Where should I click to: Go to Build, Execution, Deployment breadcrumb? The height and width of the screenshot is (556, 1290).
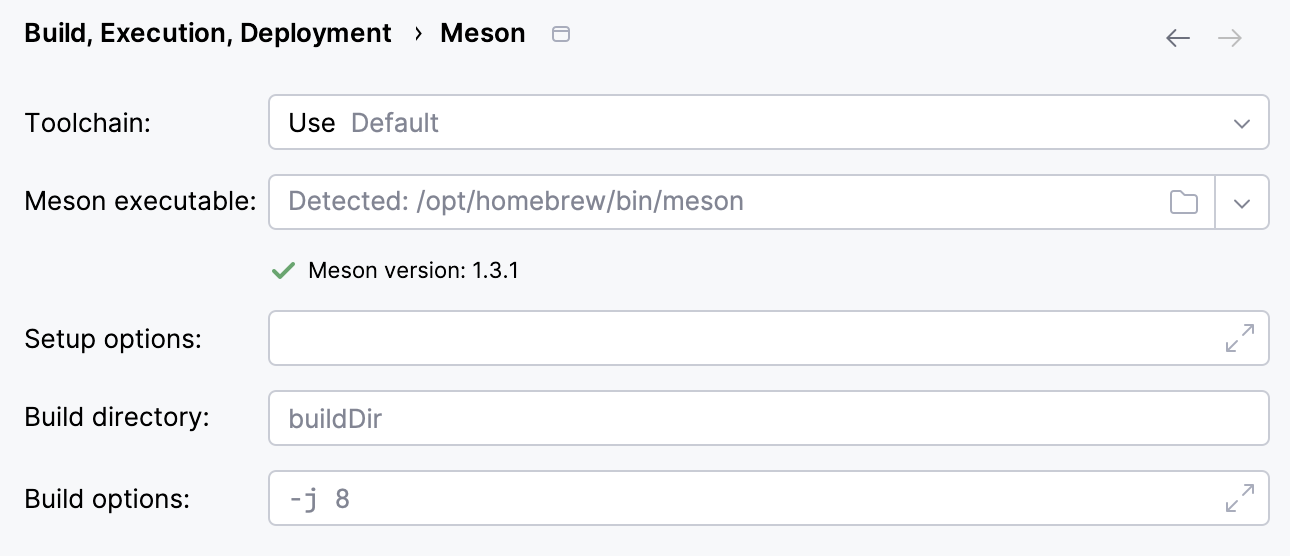coord(208,33)
